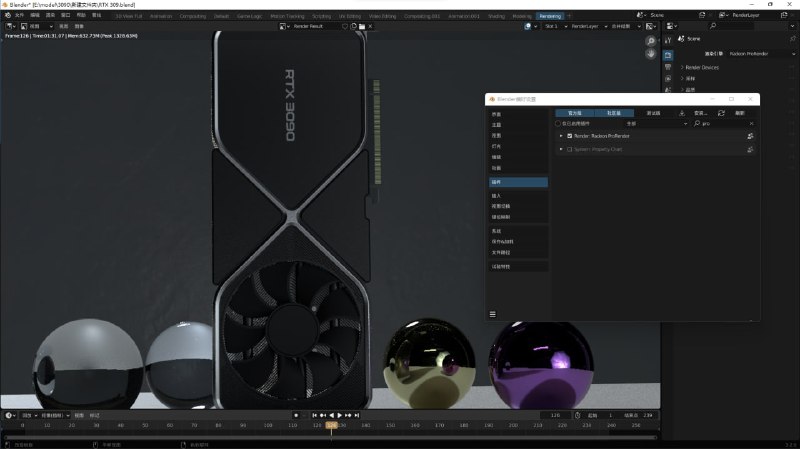Image resolution: width=800 pixels, height=449 pixels.
Task: Click the pan hand gizmo in image view
Action: [651, 54]
